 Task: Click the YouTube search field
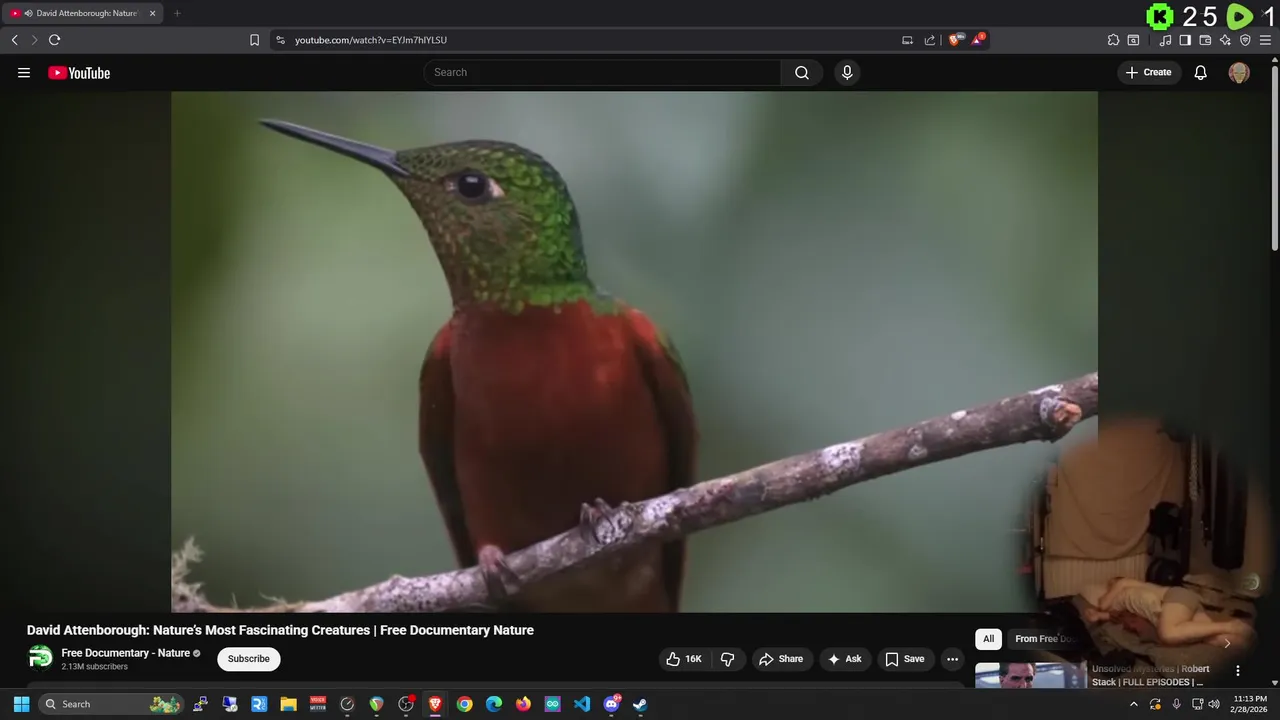pos(602,72)
